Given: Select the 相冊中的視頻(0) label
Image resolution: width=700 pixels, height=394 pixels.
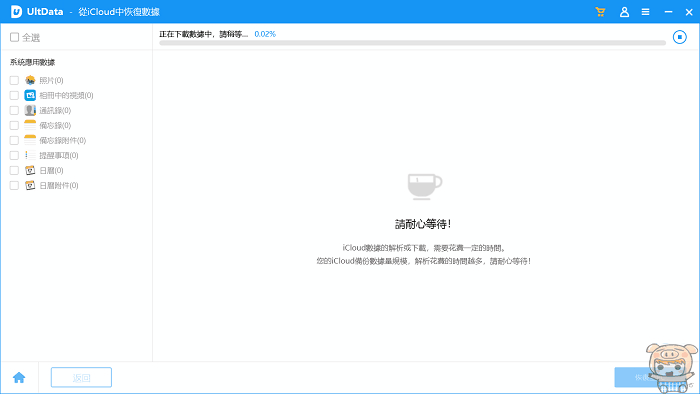Looking at the screenshot, I should (x=66, y=95).
